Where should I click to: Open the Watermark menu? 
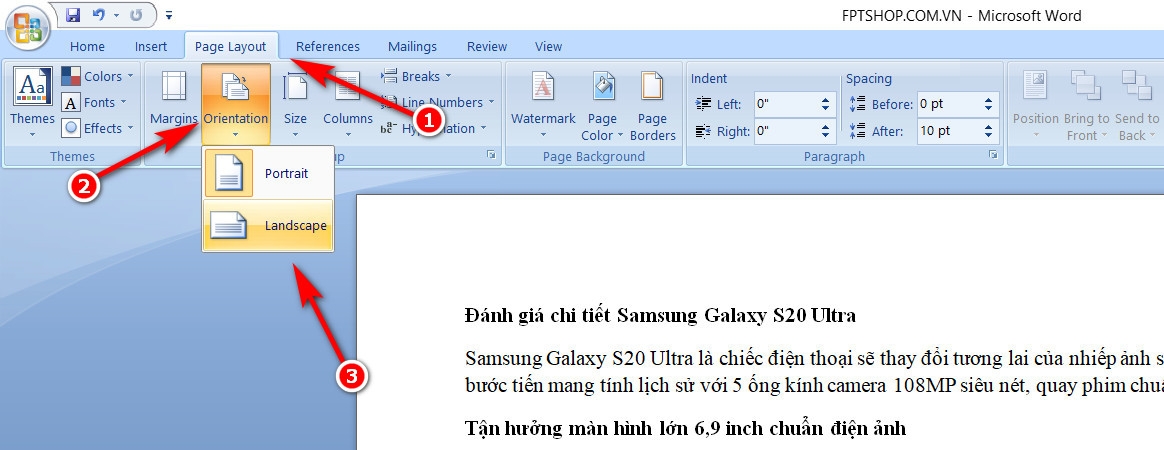pyautogui.click(x=543, y=104)
